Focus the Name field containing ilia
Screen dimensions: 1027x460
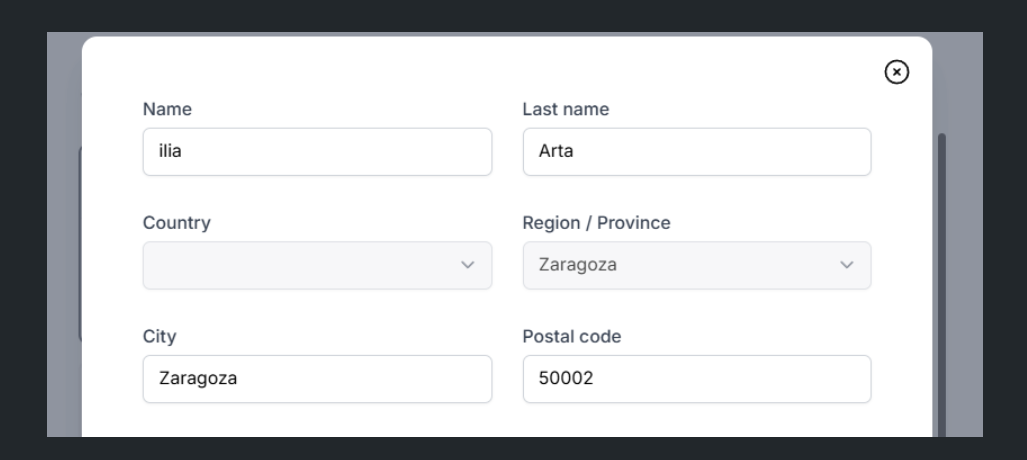tap(317, 151)
